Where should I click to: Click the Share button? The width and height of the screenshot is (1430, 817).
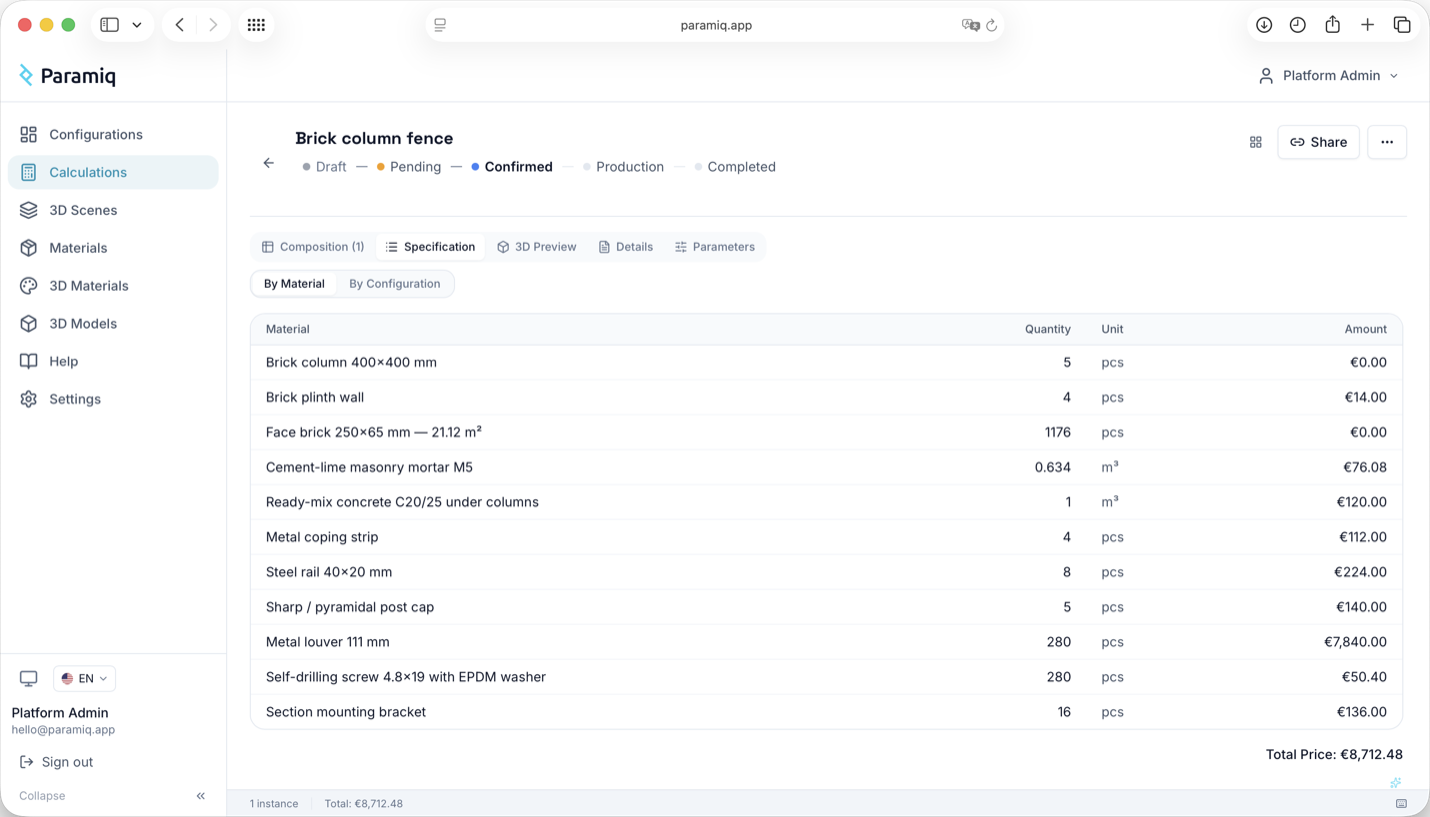click(x=1318, y=142)
